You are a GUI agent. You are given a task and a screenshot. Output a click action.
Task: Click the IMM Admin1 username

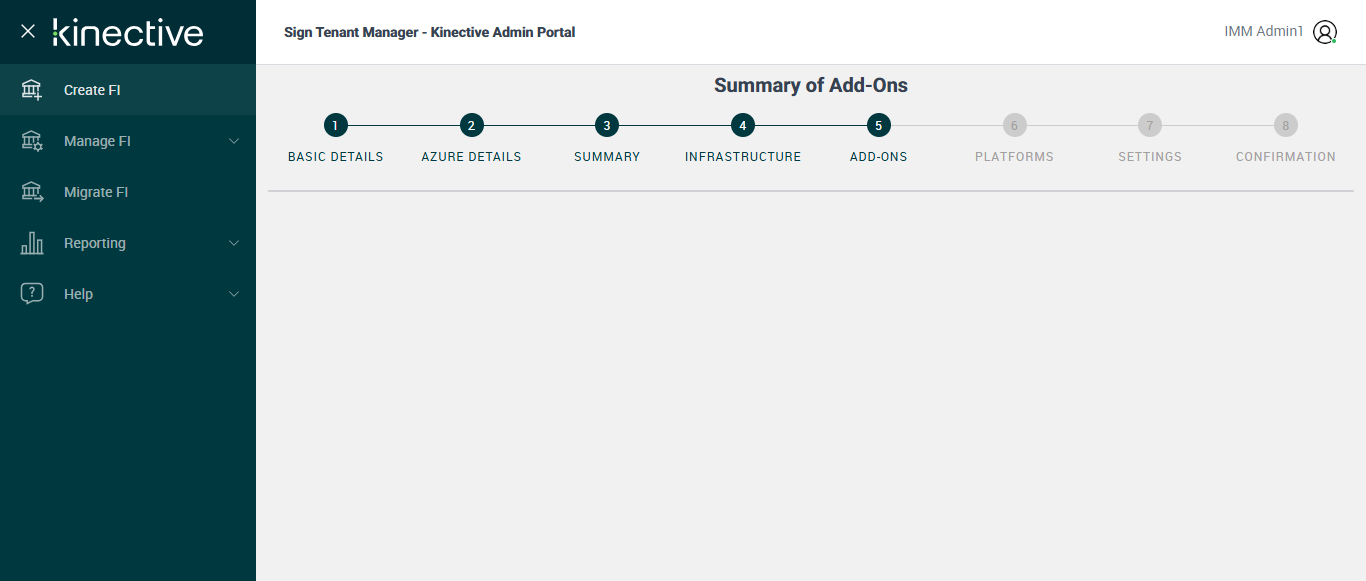(1264, 32)
